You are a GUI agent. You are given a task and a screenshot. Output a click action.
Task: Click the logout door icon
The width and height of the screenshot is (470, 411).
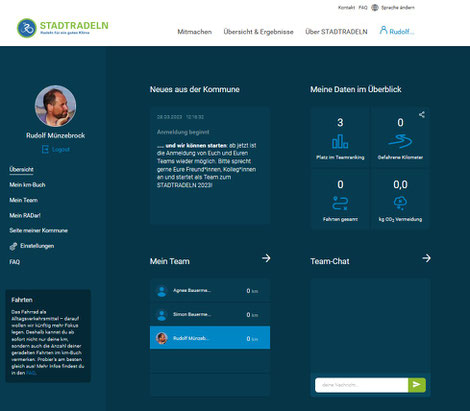click(x=45, y=149)
